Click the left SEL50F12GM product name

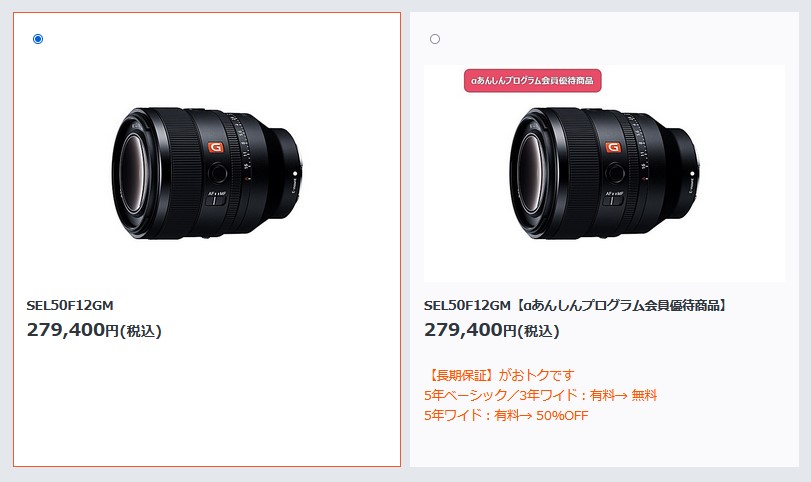click(x=70, y=305)
